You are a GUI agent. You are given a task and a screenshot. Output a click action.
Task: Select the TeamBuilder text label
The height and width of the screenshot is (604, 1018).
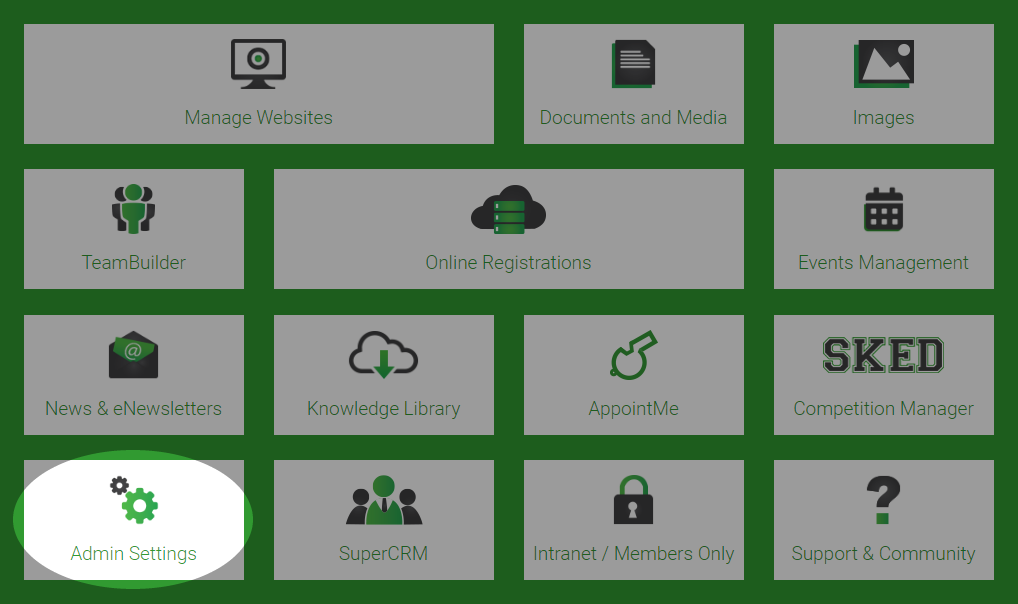[134, 262]
